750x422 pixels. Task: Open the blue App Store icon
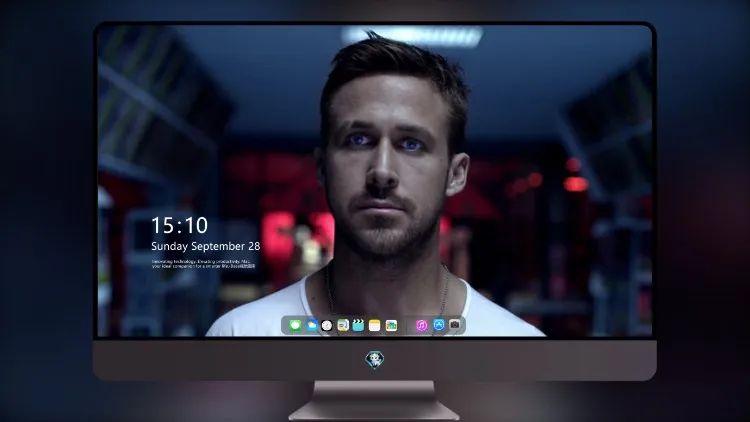tap(439, 325)
